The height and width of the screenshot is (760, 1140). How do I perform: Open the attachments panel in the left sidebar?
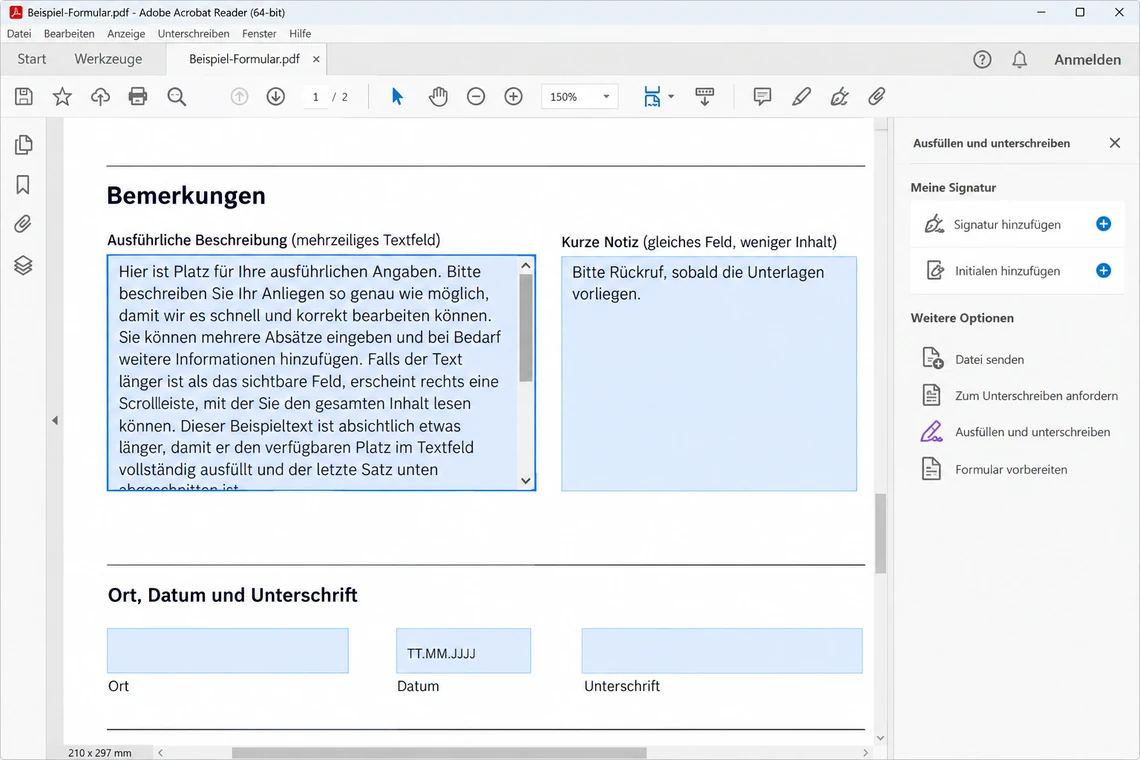(23, 224)
